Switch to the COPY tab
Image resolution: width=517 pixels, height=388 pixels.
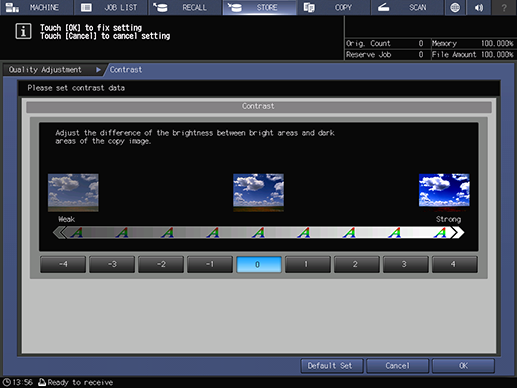tap(334, 7)
